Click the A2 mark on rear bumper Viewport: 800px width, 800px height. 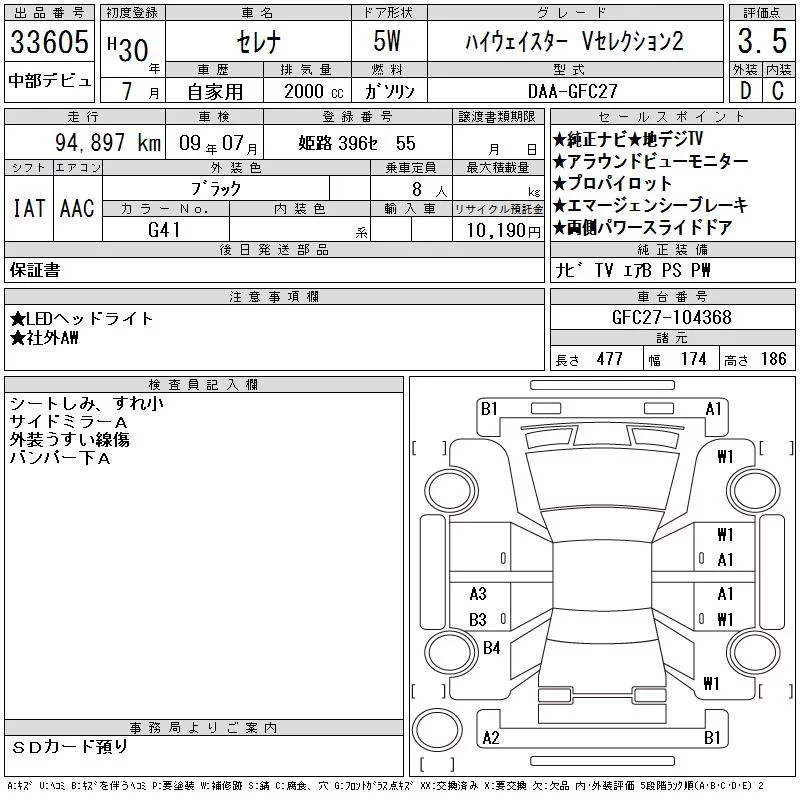[x=491, y=738]
